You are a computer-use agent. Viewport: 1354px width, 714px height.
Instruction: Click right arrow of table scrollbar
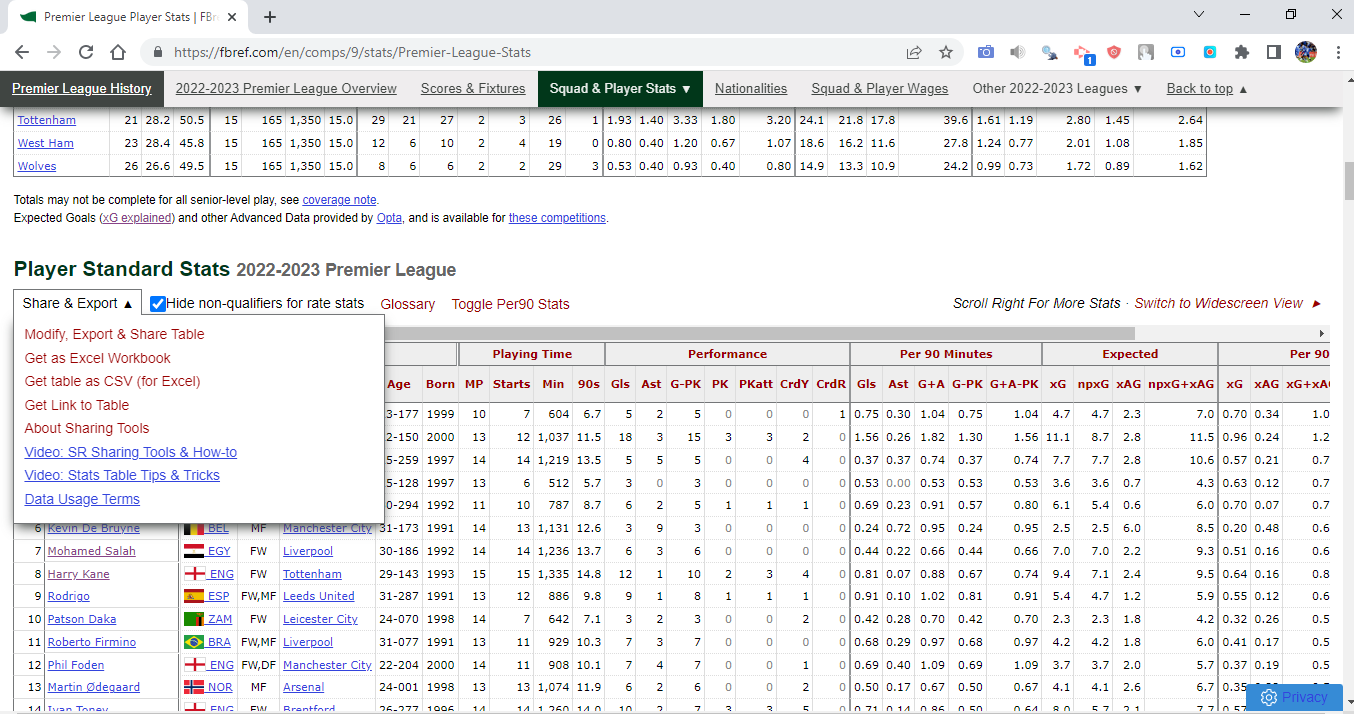pyautogui.click(x=1322, y=333)
